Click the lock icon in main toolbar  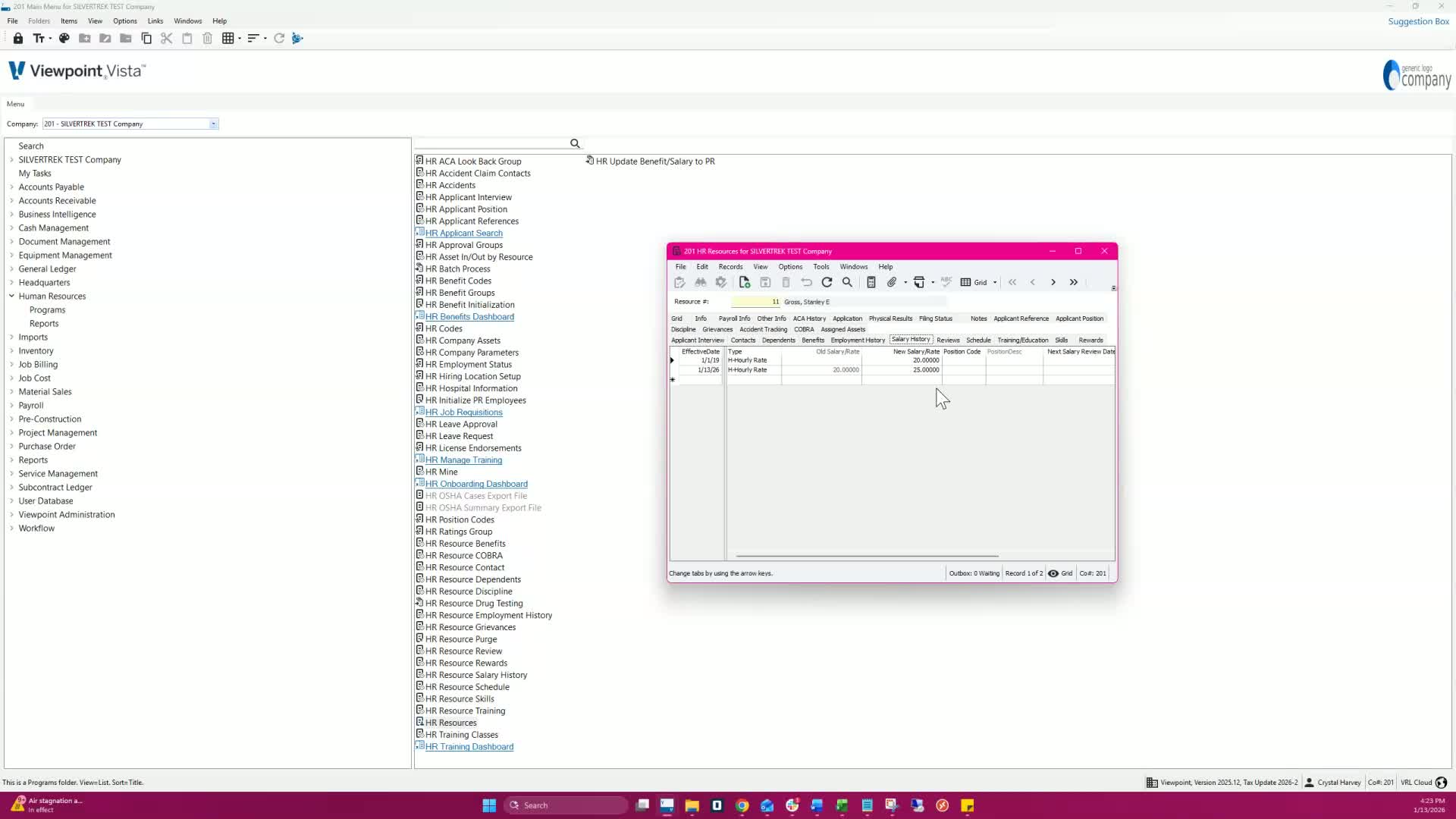pos(18,38)
